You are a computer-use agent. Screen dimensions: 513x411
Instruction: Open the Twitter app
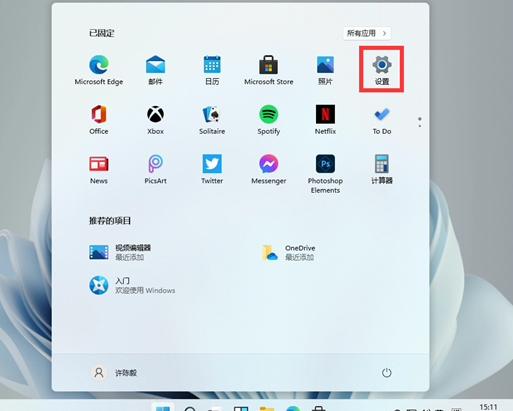point(212,169)
